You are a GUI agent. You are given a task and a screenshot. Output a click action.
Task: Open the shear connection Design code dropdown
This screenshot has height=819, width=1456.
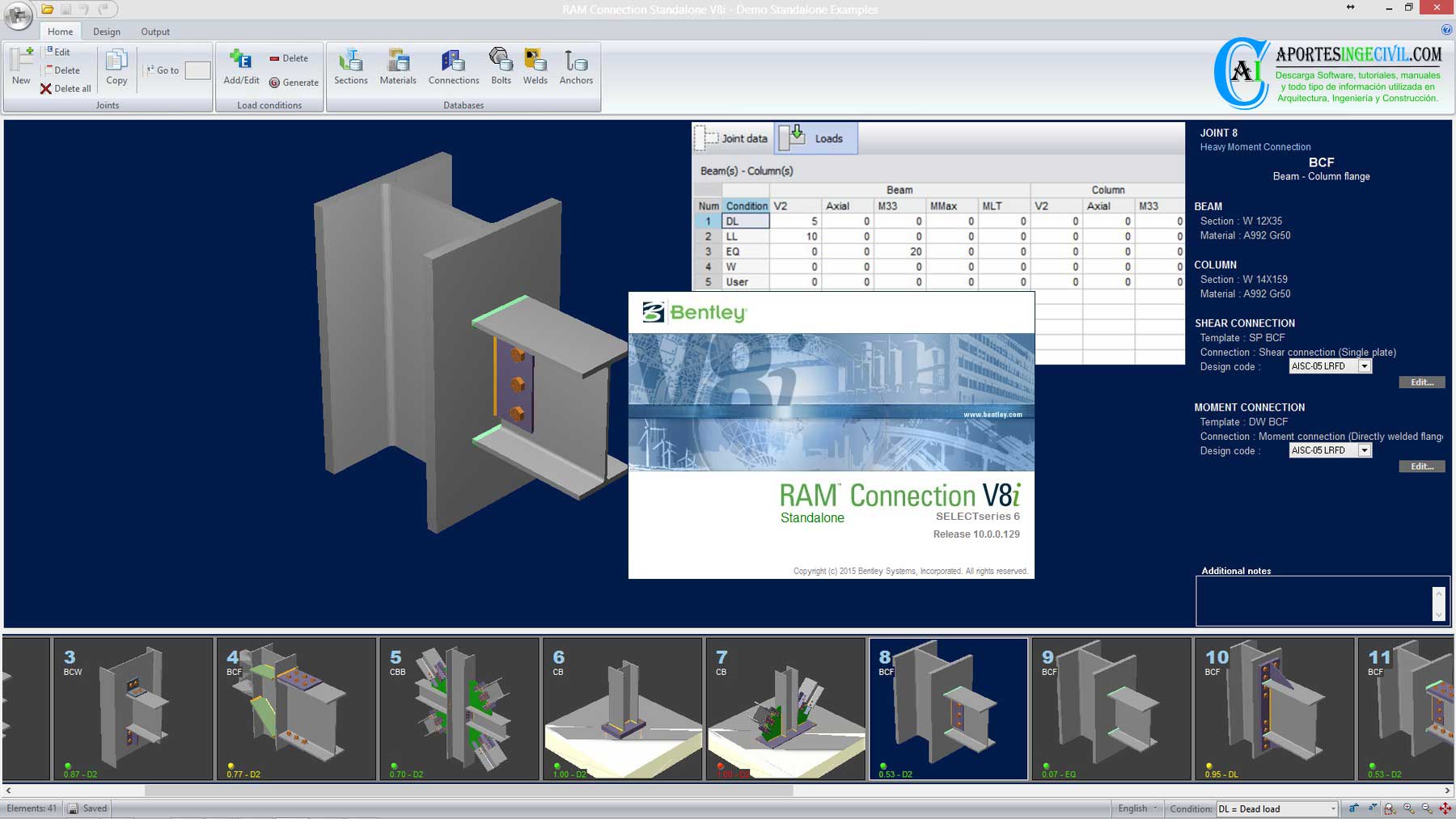(x=1364, y=366)
